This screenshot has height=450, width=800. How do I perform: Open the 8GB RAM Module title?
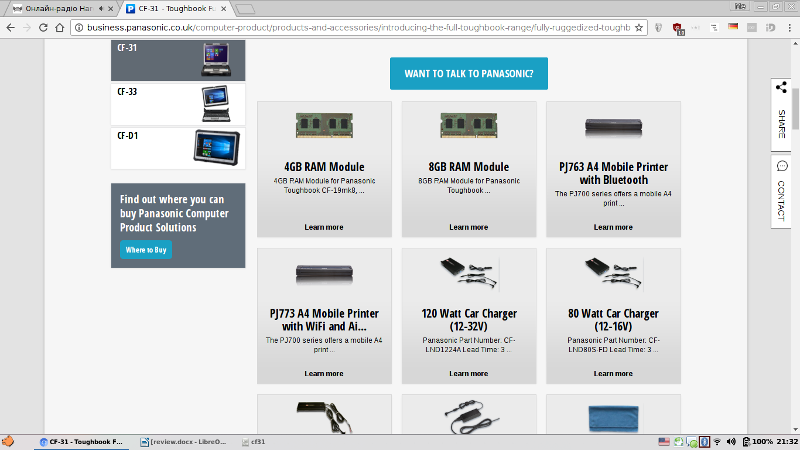468,167
